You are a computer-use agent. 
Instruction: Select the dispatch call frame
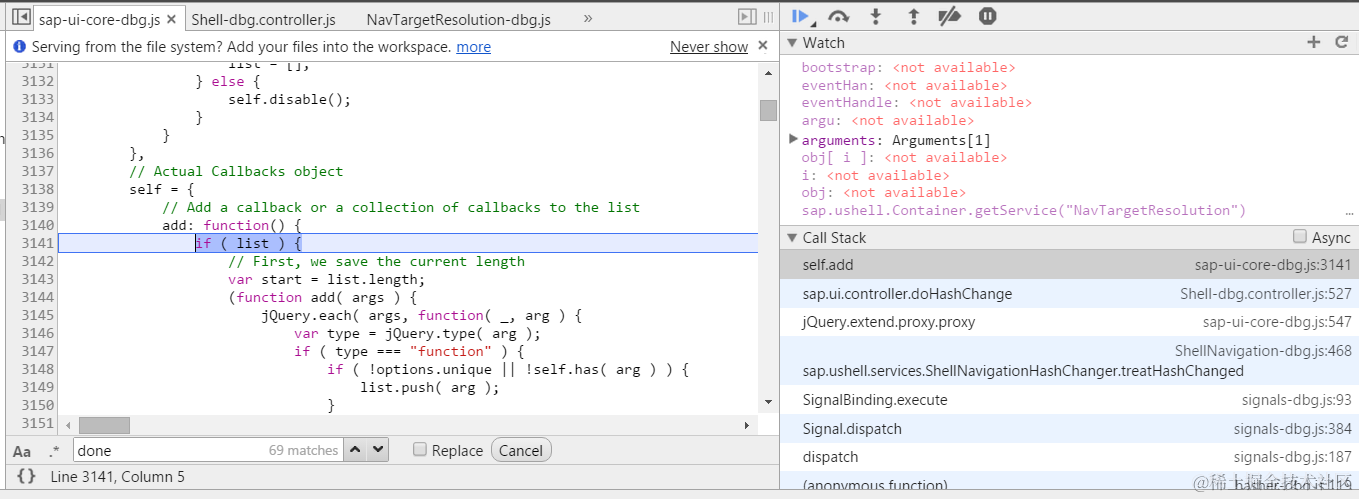(x=1069, y=457)
